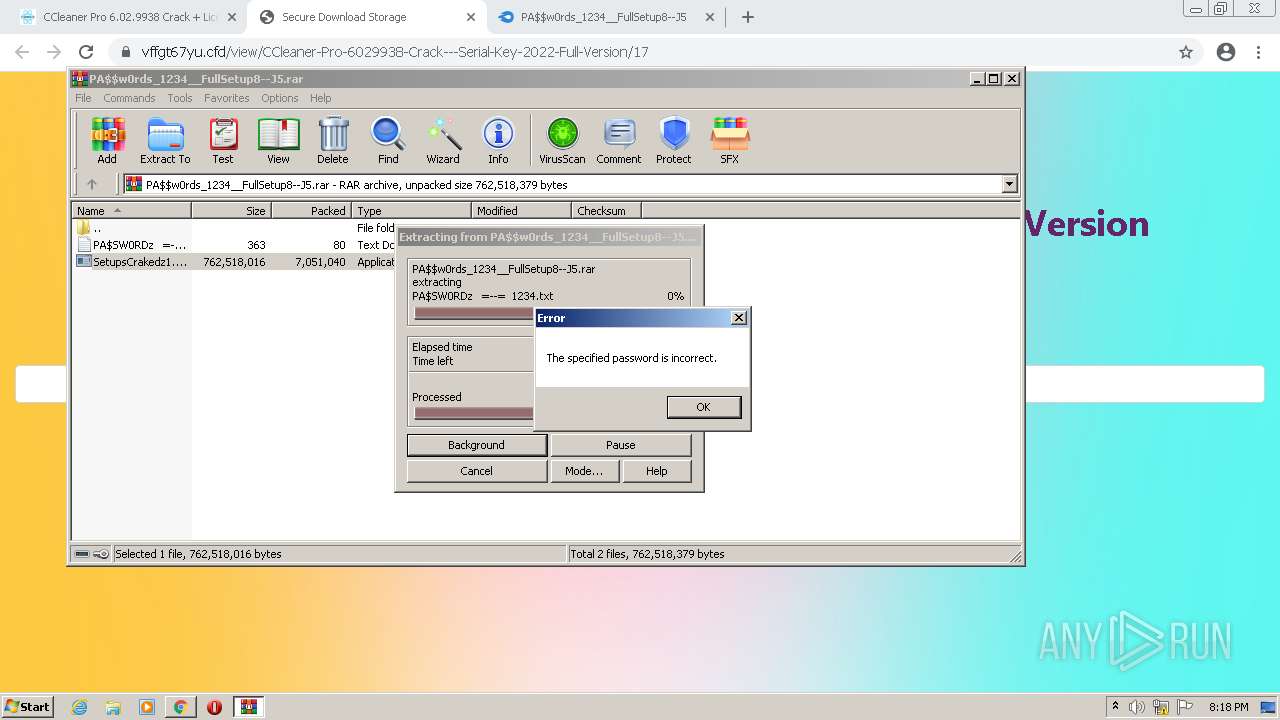Sort by the Modified column header
This screenshot has height=720, width=1280.
coord(521,211)
